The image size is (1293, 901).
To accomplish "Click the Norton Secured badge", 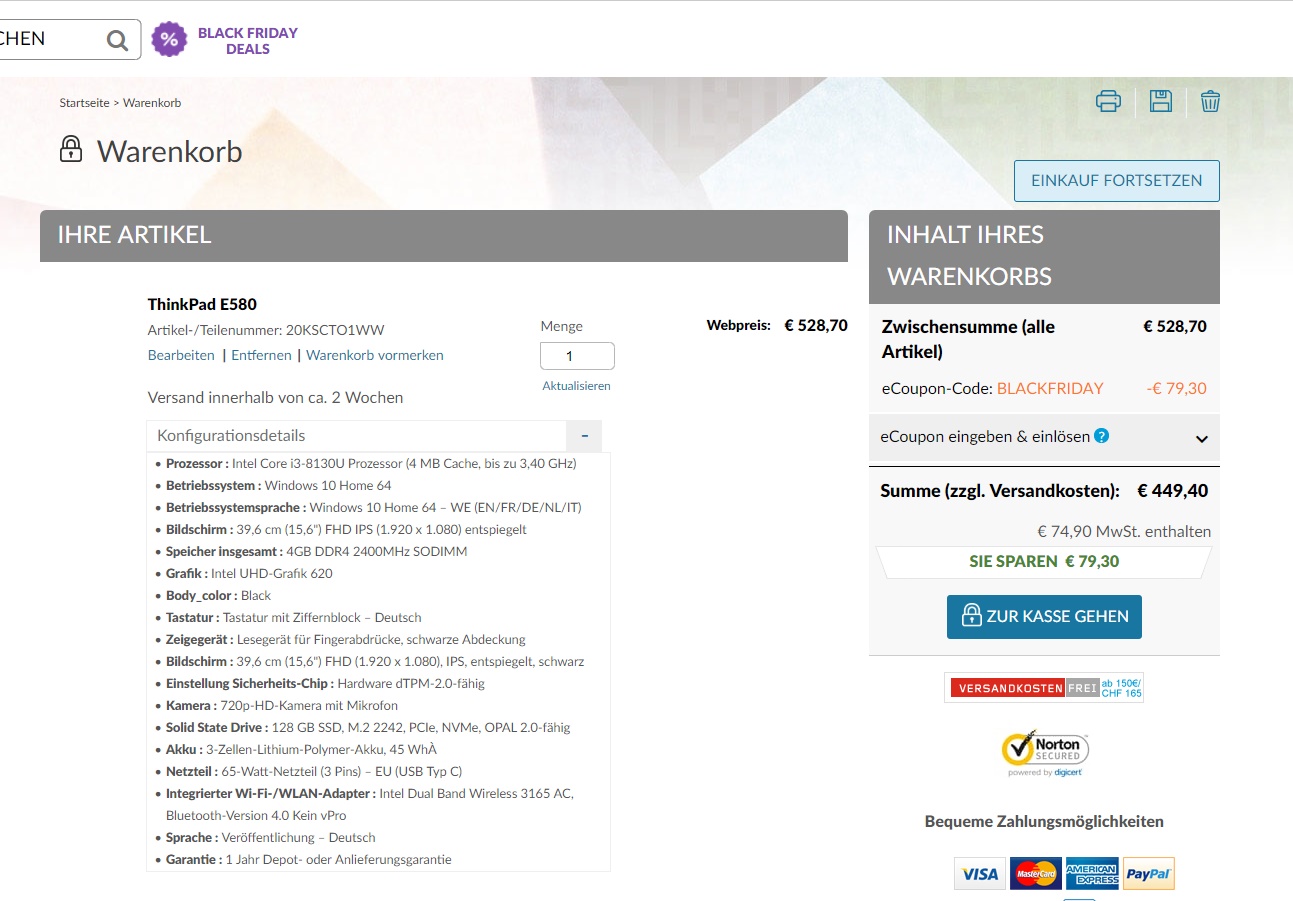I will [x=1045, y=754].
